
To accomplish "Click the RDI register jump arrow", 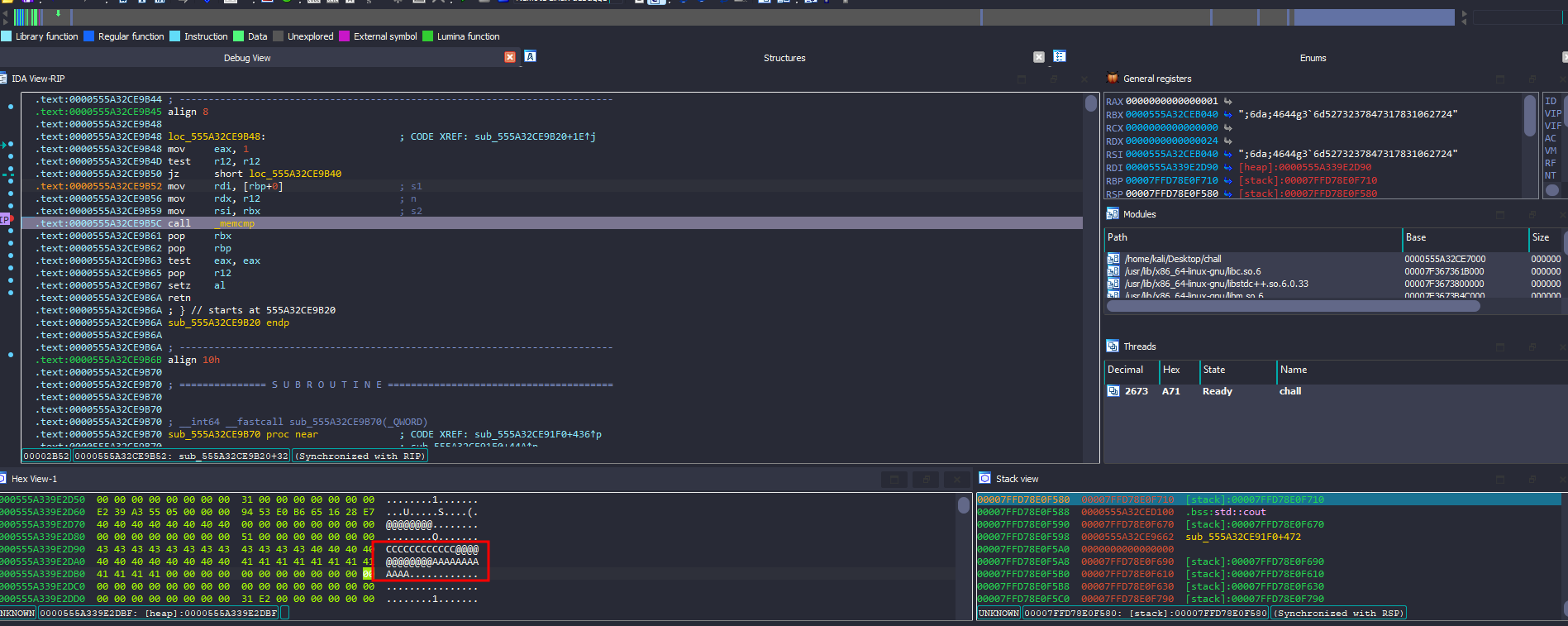I will [x=1227, y=168].
